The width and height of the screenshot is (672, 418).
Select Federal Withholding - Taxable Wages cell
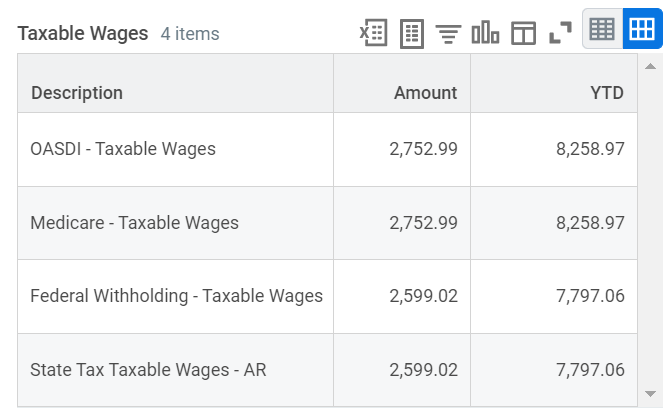175,296
